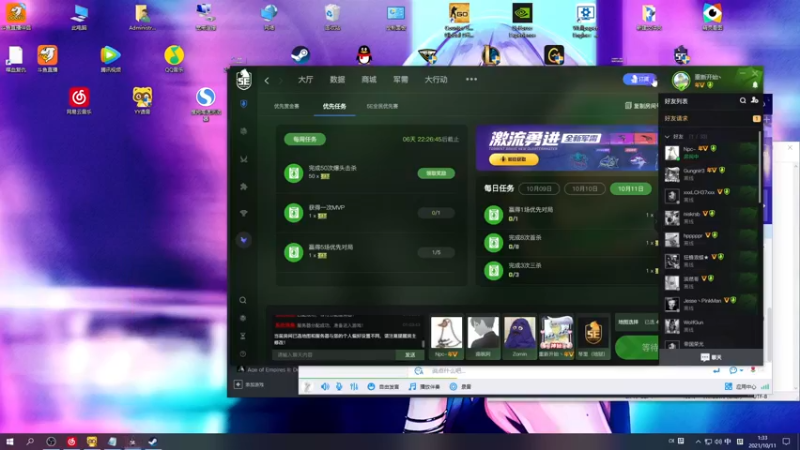Click the sidebar search magnifier icon
The width and height of the screenshot is (800, 450).
point(243,300)
